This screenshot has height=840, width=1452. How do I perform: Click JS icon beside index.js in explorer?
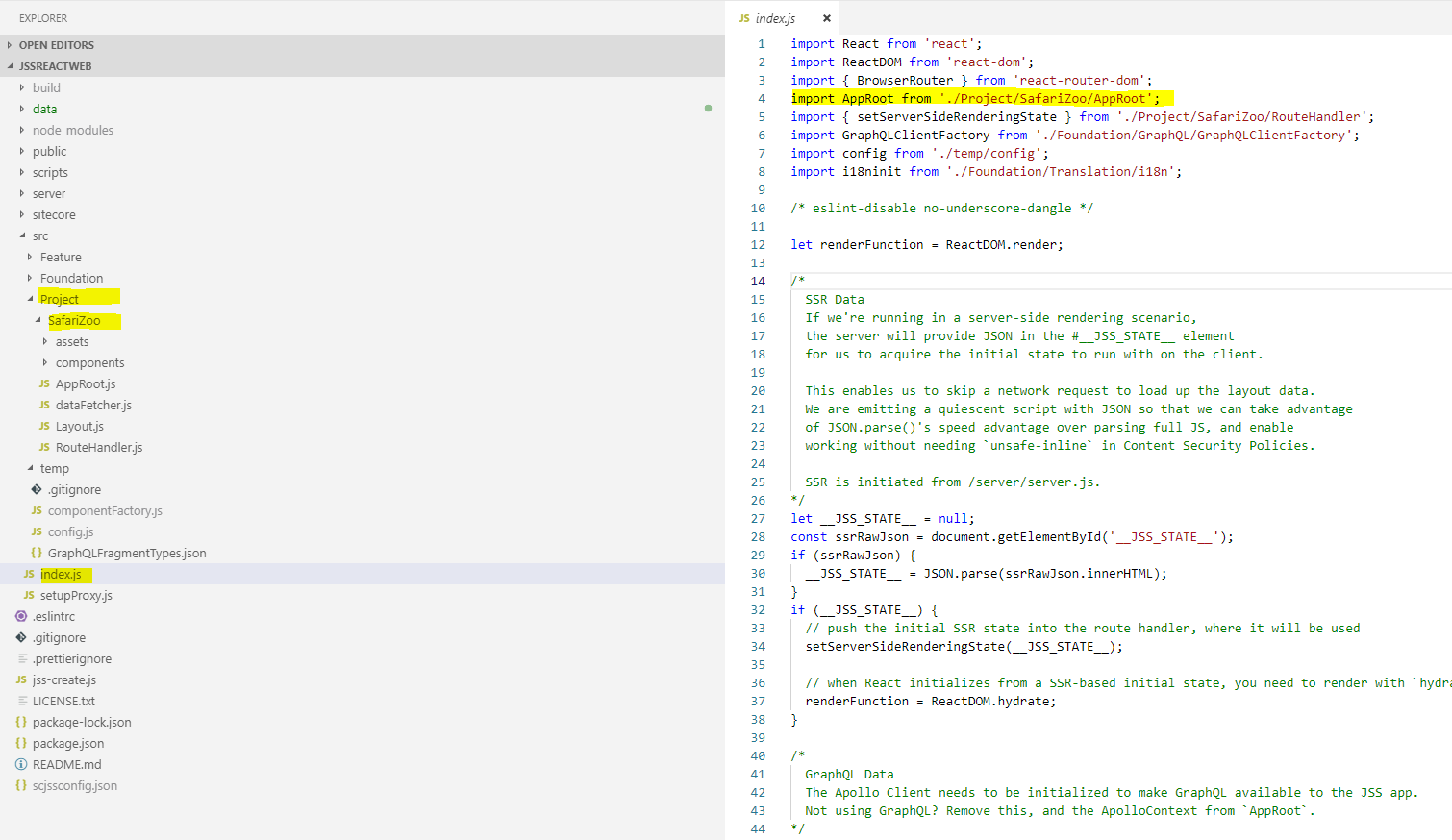[x=29, y=574]
